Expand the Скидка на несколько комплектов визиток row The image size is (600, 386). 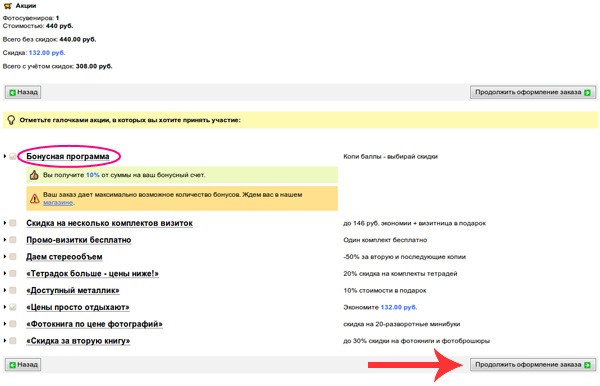click(5, 223)
